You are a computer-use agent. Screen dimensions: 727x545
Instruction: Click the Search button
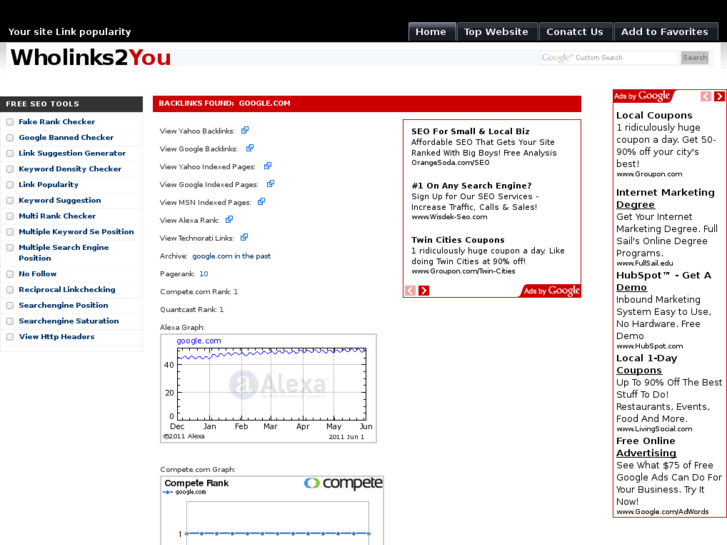pyautogui.click(x=695, y=58)
